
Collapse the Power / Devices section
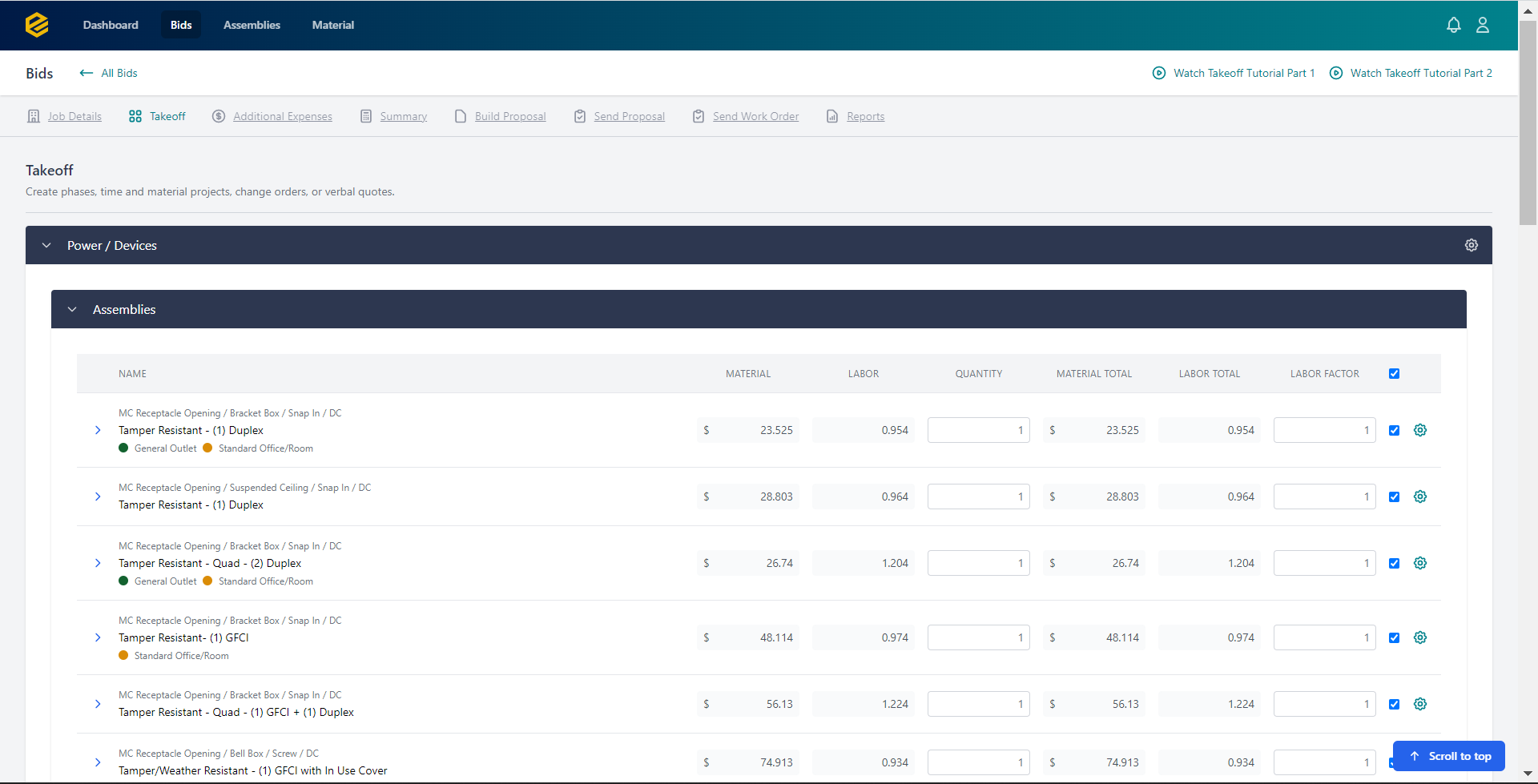pos(46,245)
